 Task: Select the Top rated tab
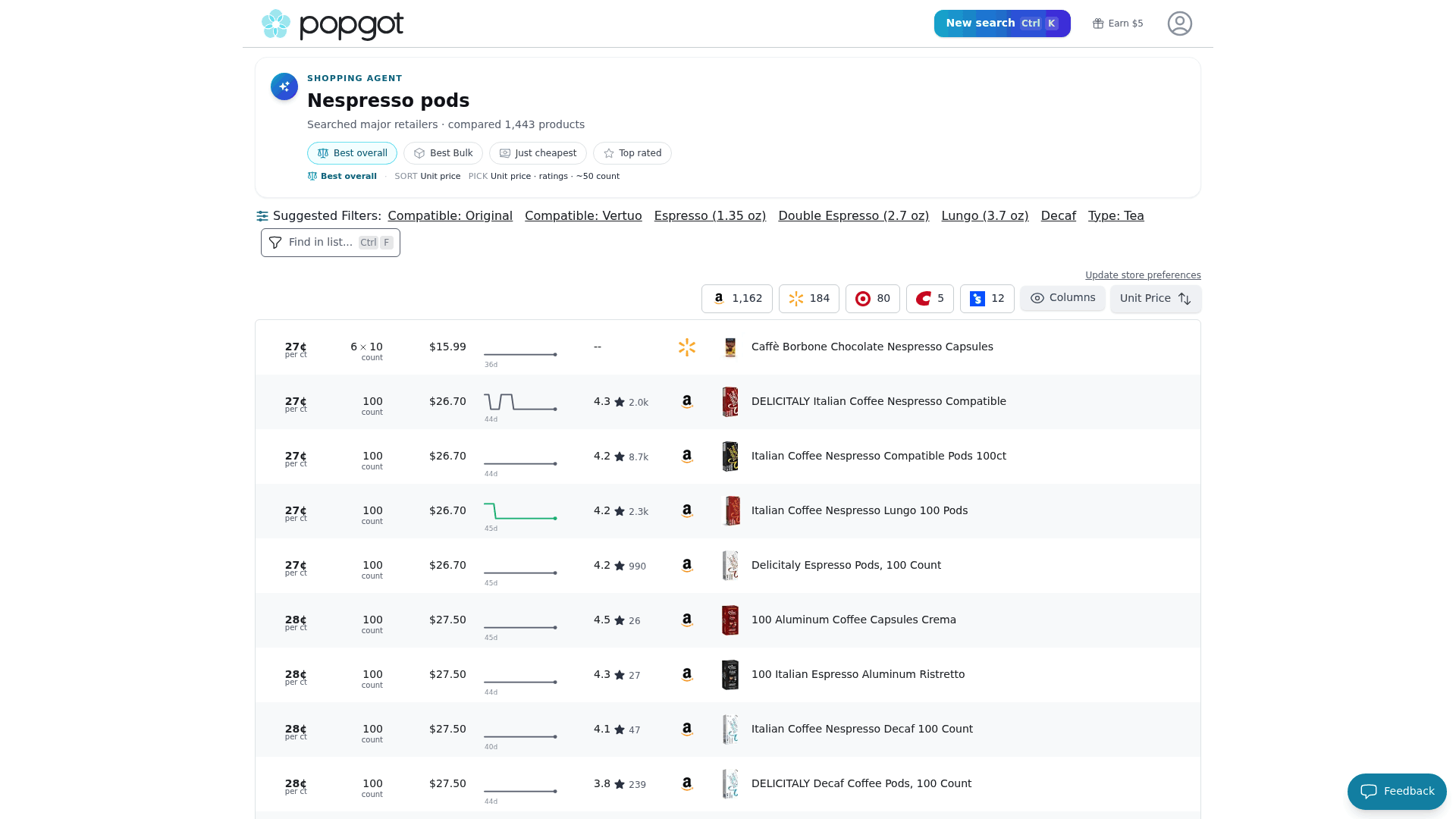tap(632, 153)
